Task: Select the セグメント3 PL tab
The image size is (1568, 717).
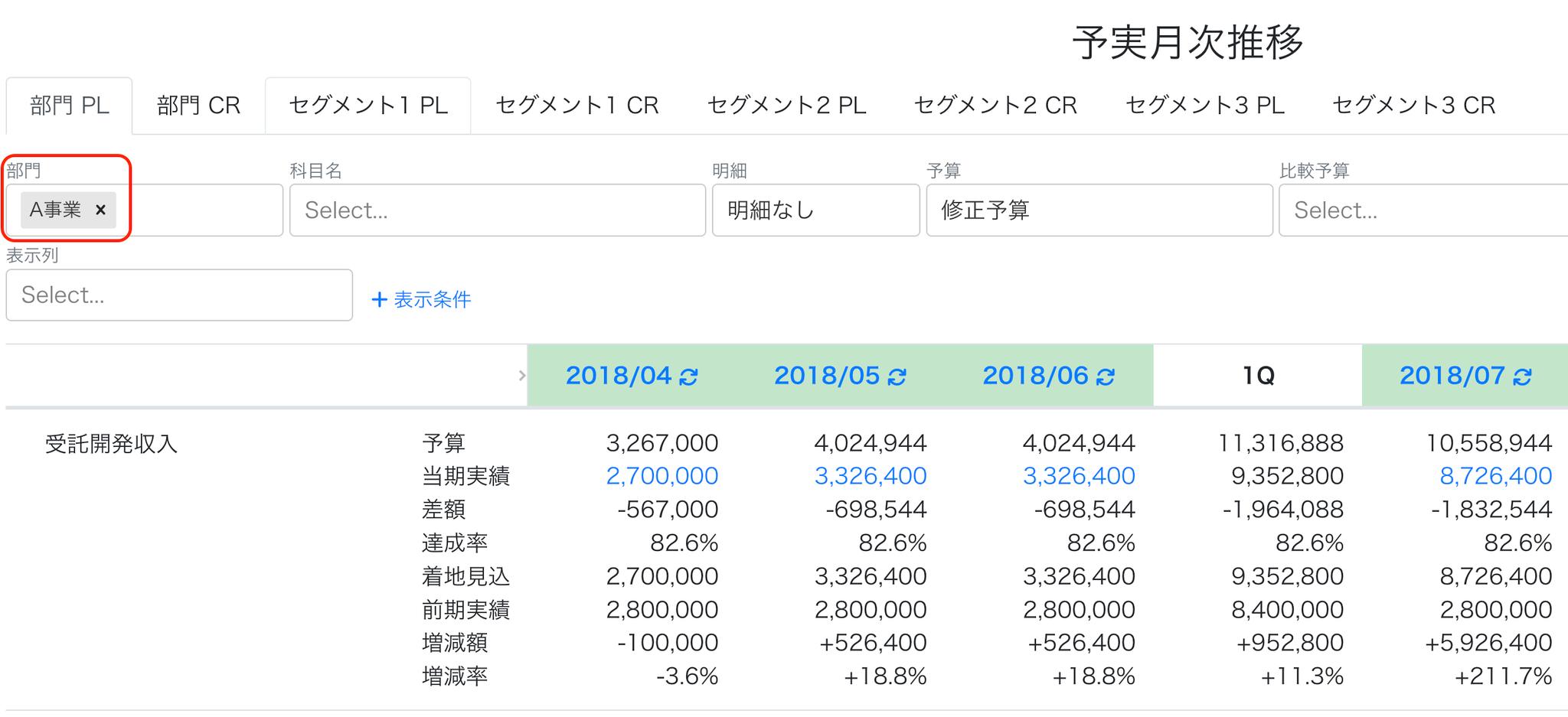Action: click(x=1204, y=106)
